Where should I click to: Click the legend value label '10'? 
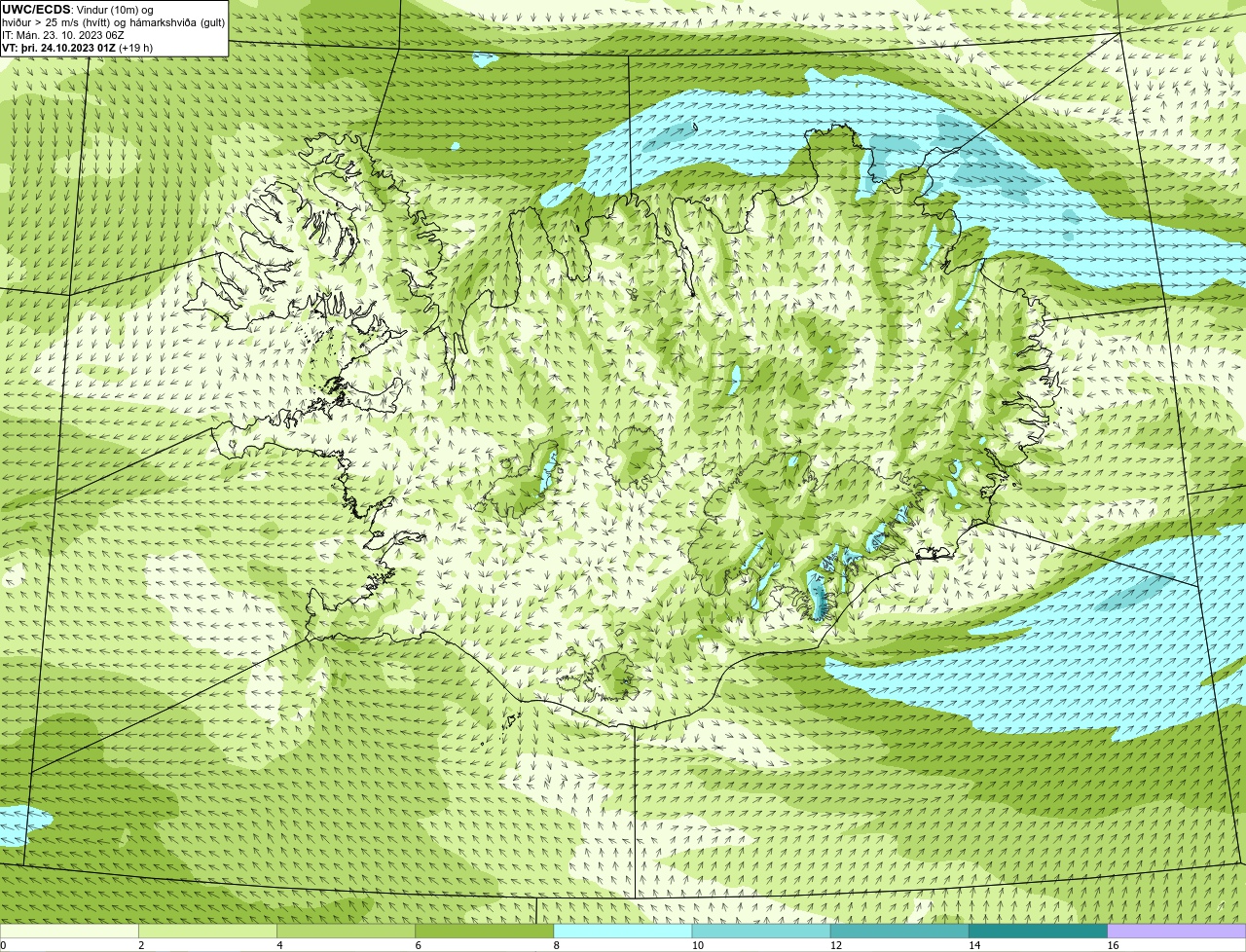[698, 945]
